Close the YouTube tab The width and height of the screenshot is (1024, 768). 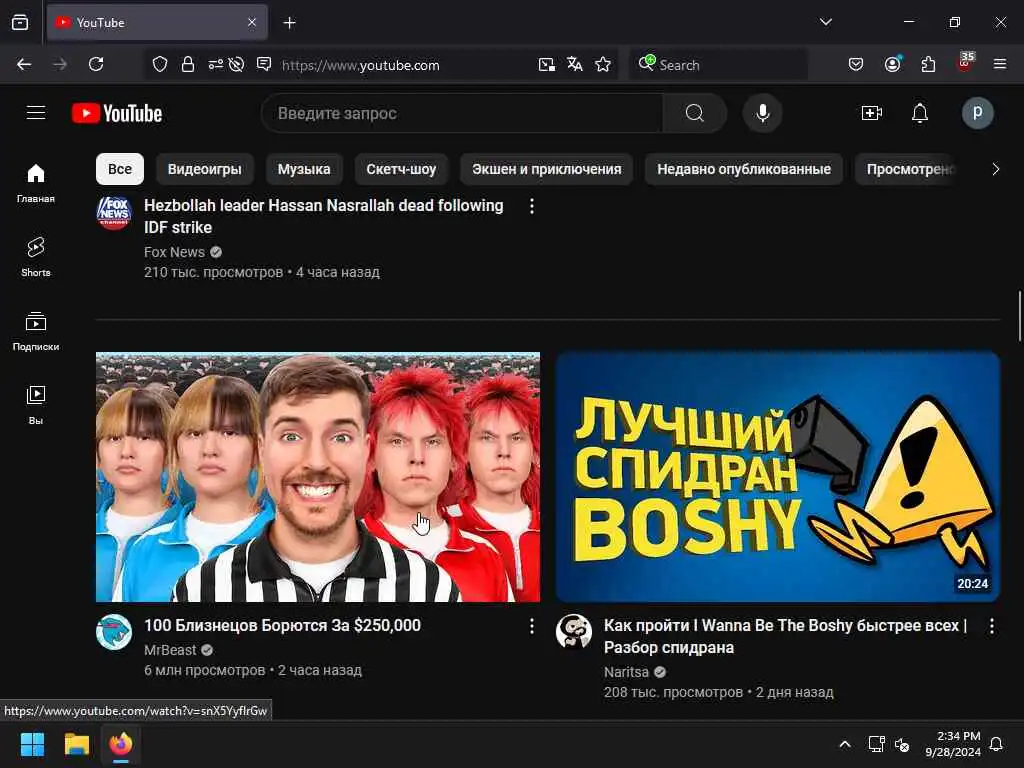click(252, 23)
